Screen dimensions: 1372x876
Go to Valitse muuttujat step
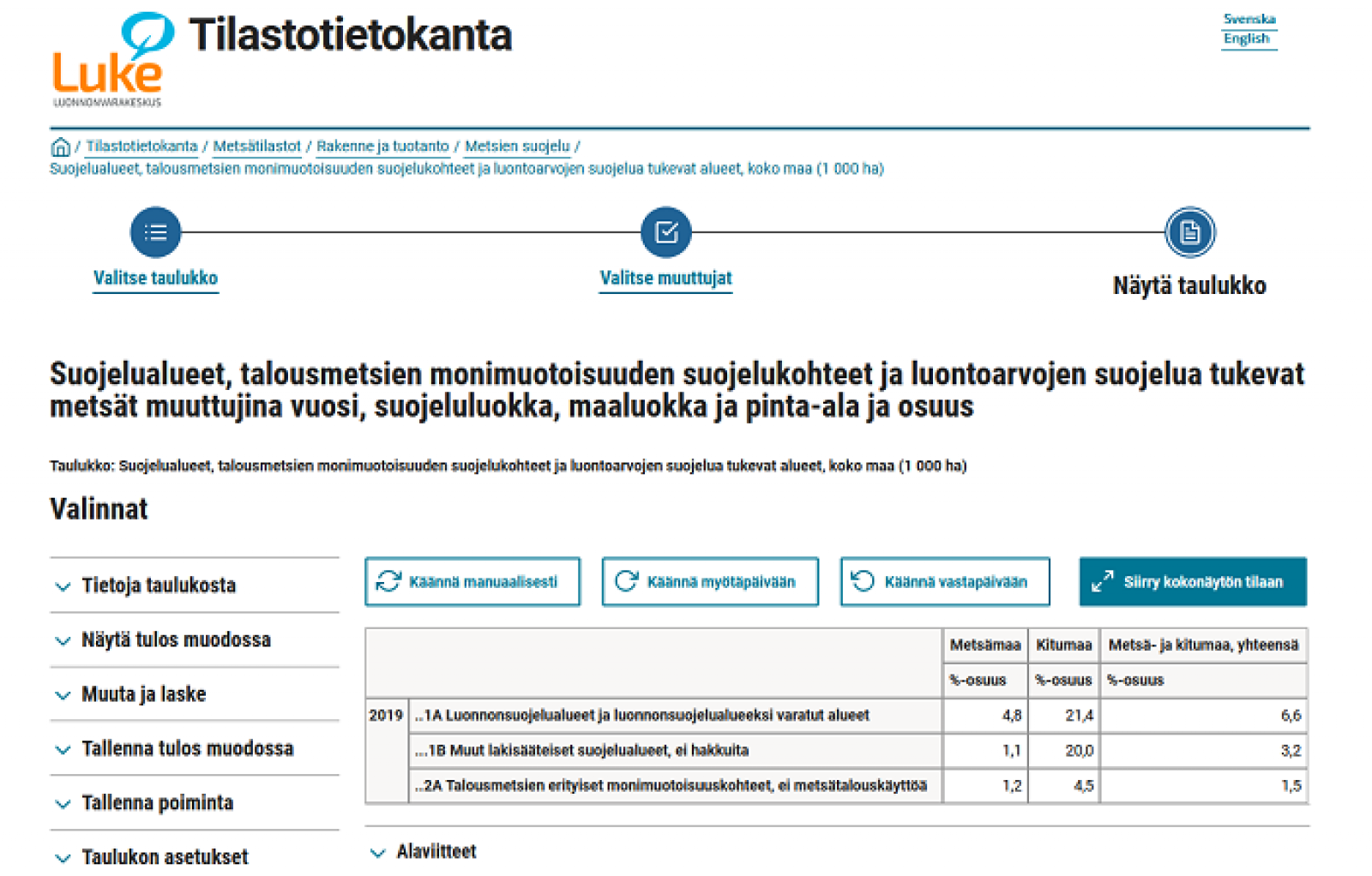[666, 278]
